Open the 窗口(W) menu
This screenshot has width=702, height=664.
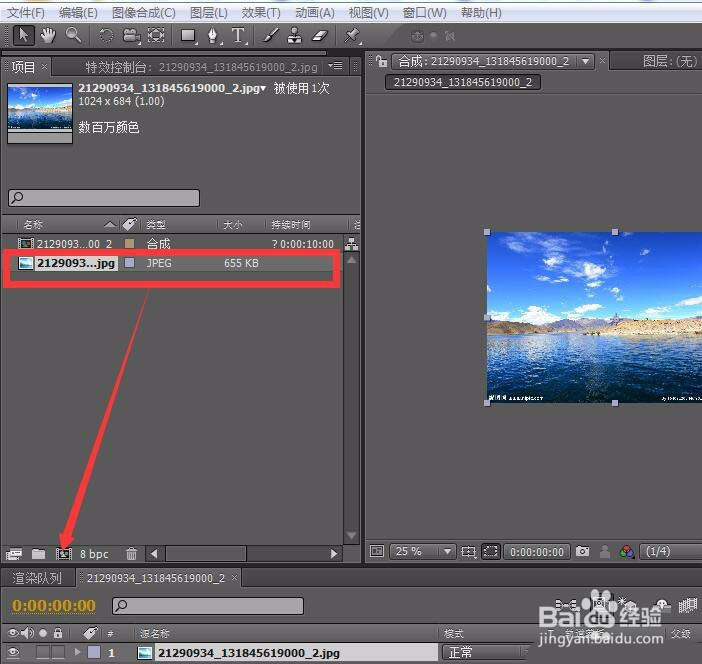(424, 13)
